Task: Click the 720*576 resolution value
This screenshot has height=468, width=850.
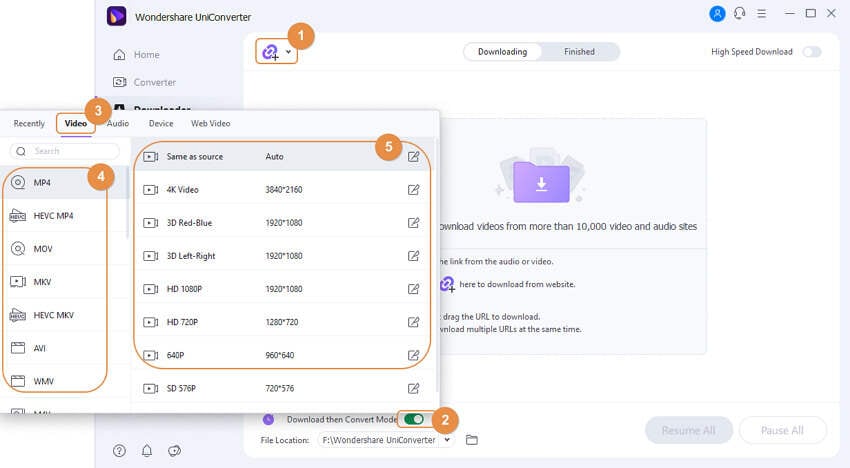Action: [280, 388]
